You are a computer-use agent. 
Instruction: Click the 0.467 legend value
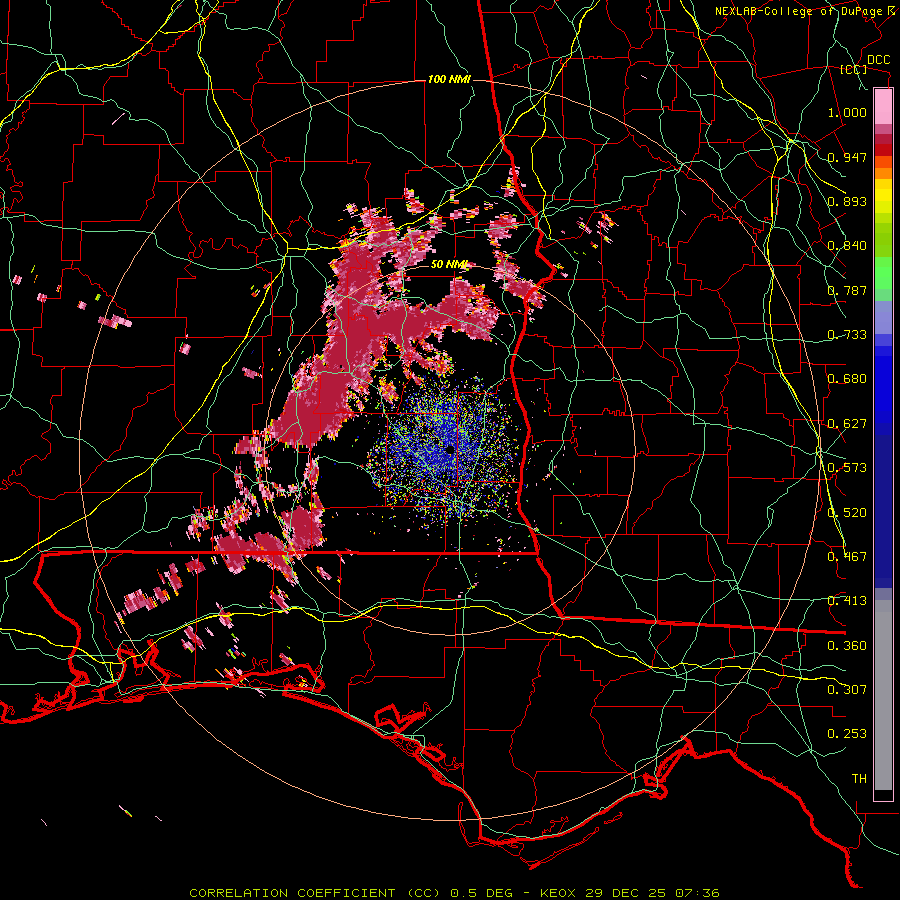coord(847,557)
